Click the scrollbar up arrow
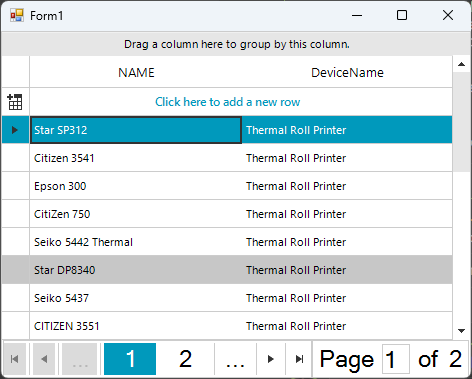 tap(461, 64)
